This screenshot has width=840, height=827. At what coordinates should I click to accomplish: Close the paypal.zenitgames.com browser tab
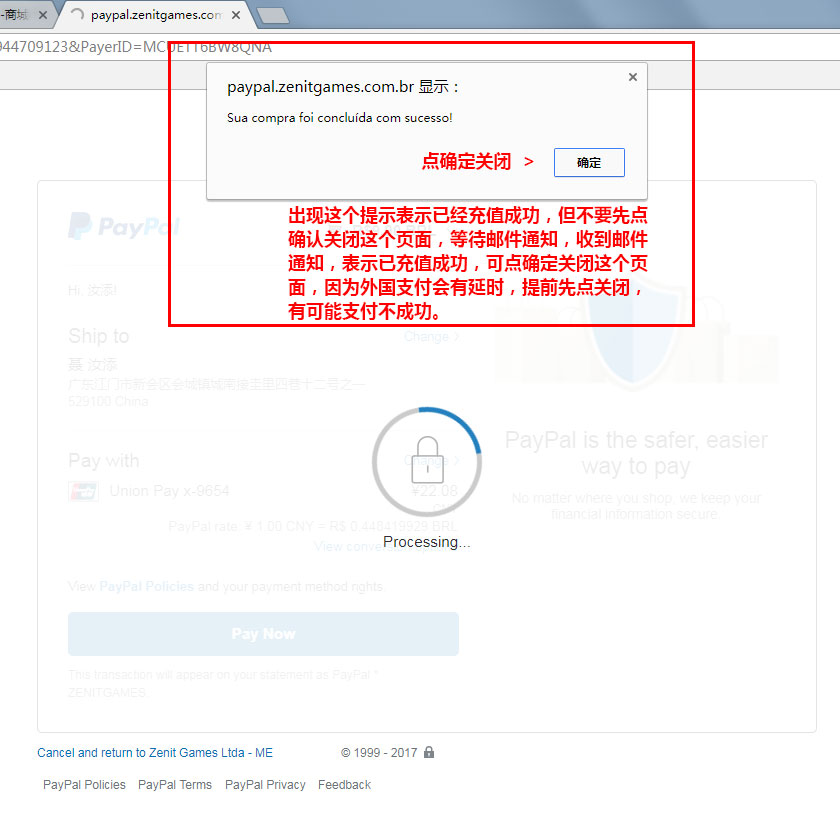(236, 15)
